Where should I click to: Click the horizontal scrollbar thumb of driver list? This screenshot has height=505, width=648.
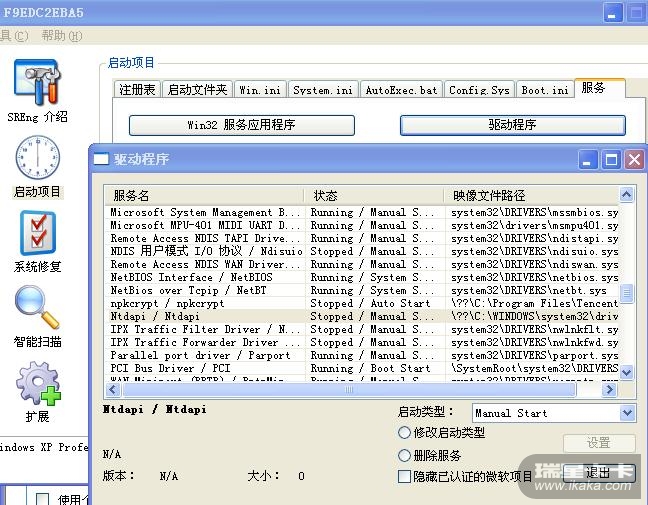[349, 389]
